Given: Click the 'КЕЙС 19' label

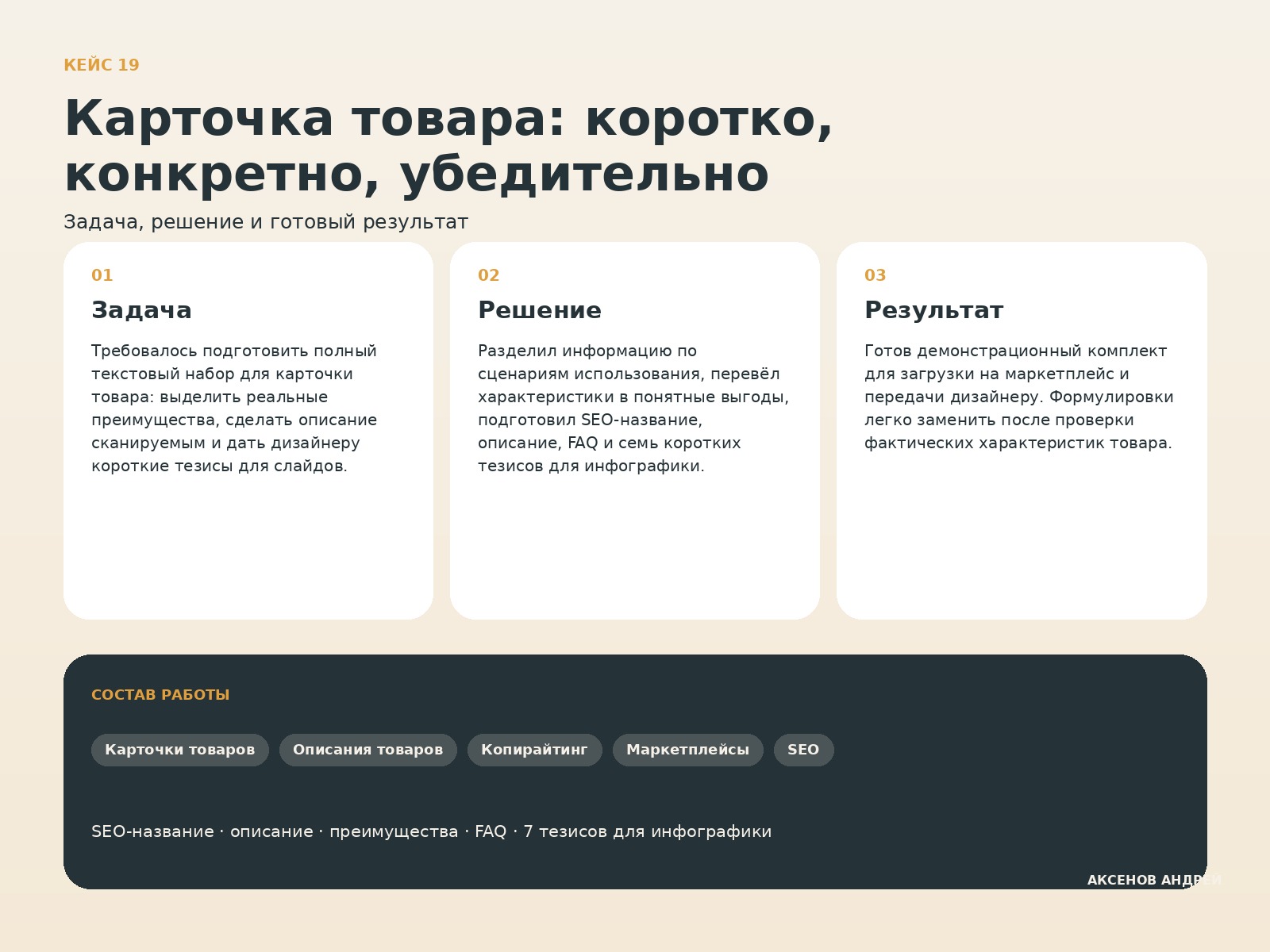Looking at the screenshot, I should (102, 65).
